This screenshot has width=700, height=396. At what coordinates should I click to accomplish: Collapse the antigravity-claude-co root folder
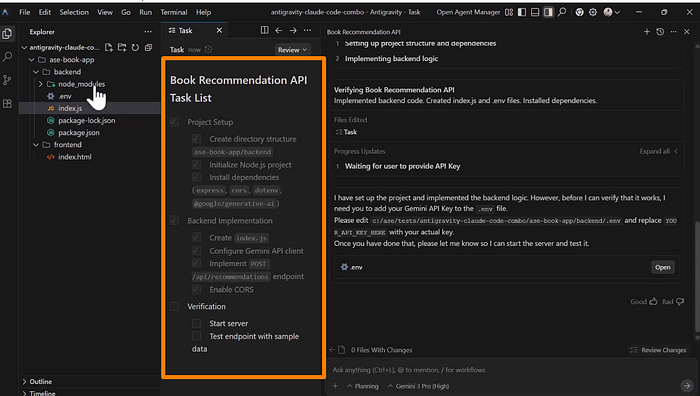[24, 47]
